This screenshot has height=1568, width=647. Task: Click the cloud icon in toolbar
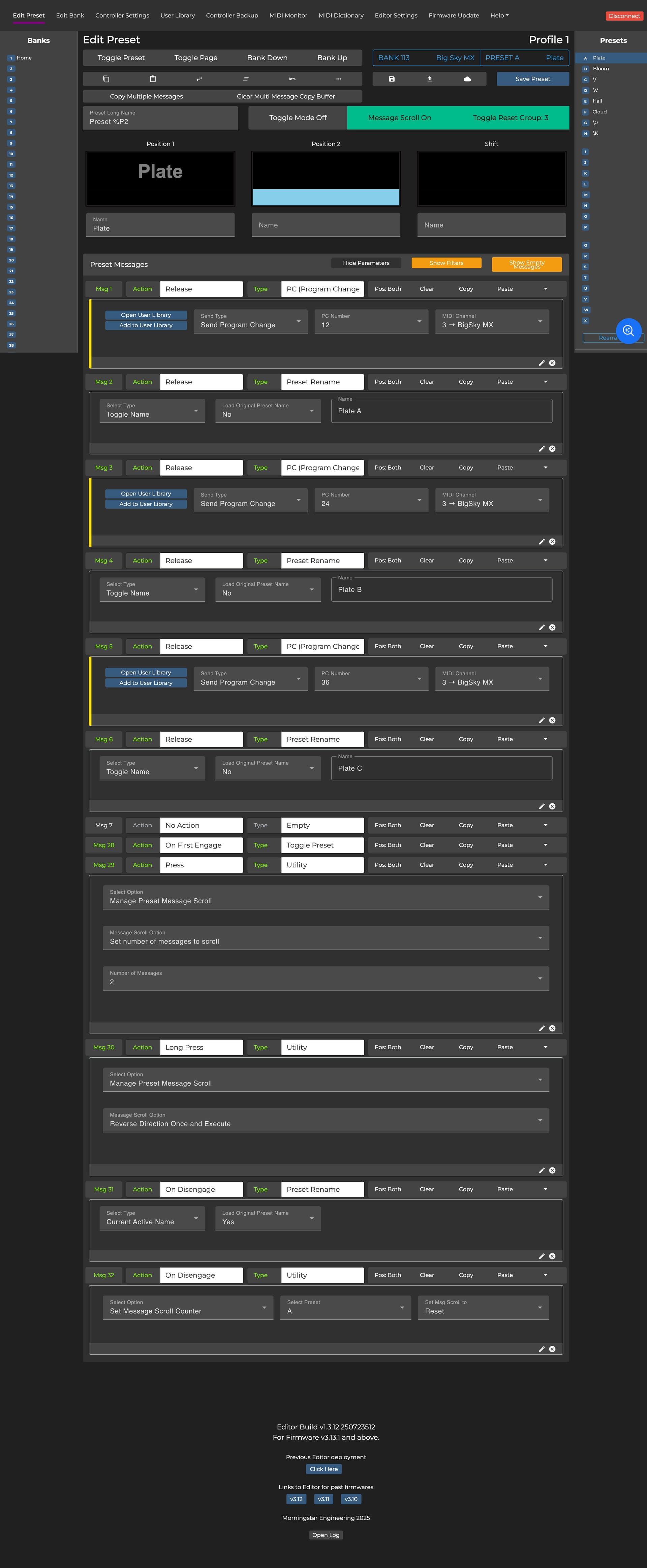467,79
